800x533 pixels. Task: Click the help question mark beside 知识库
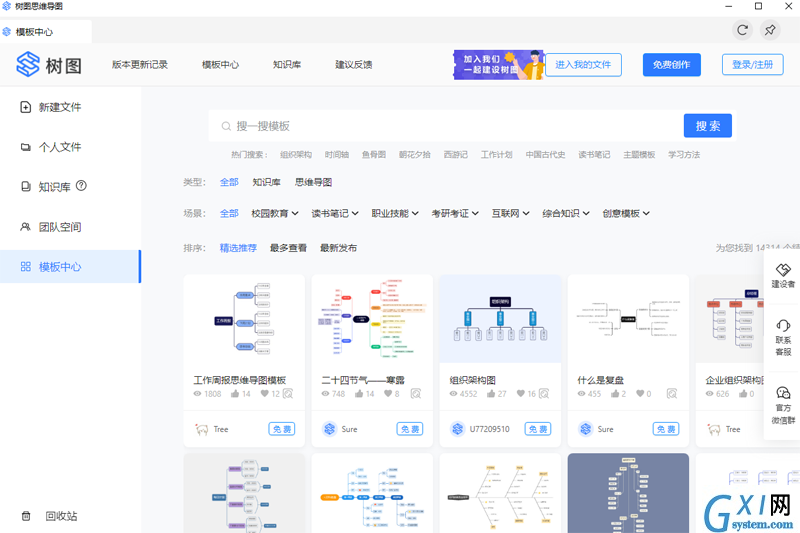(81, 186)
